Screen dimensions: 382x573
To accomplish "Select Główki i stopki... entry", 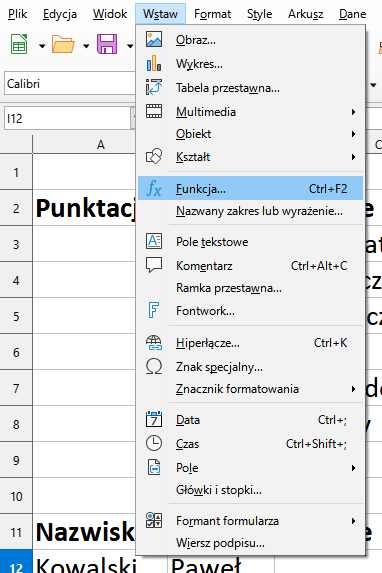I will tap(250, 490).
